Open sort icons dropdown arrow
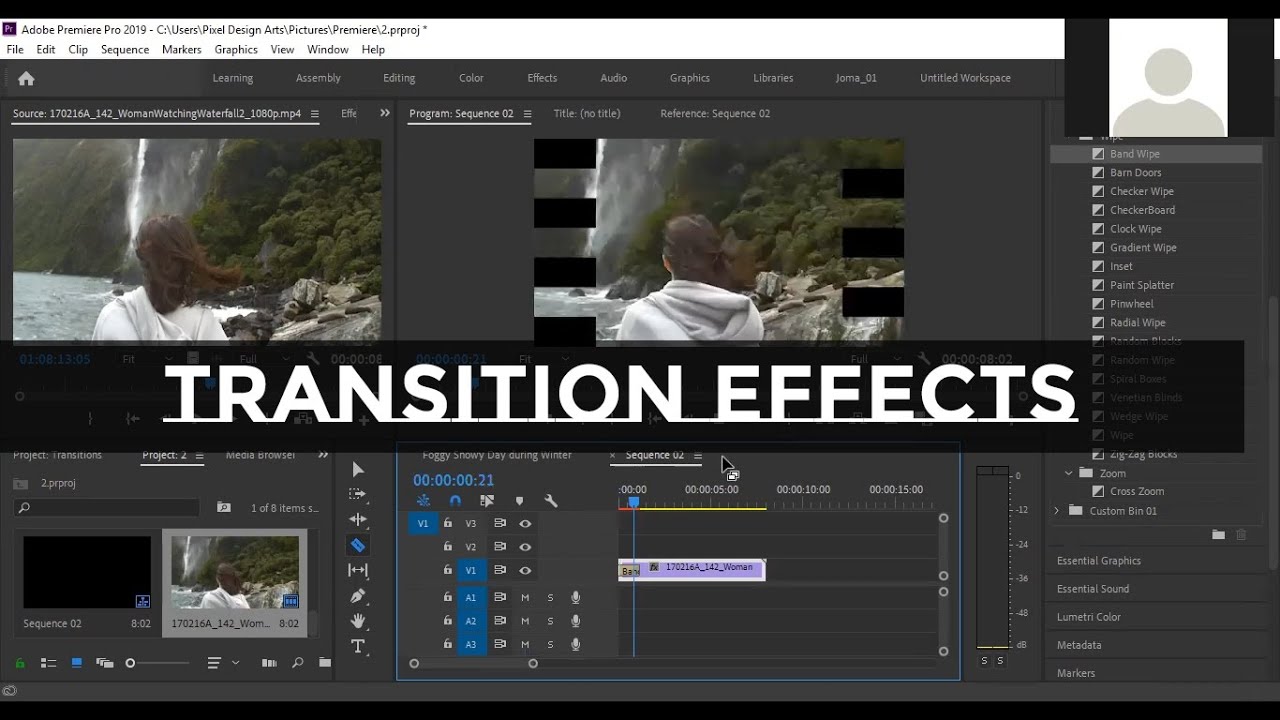Screen dimensions: 1280x720 pyautogui.click(x=236, y=663)
